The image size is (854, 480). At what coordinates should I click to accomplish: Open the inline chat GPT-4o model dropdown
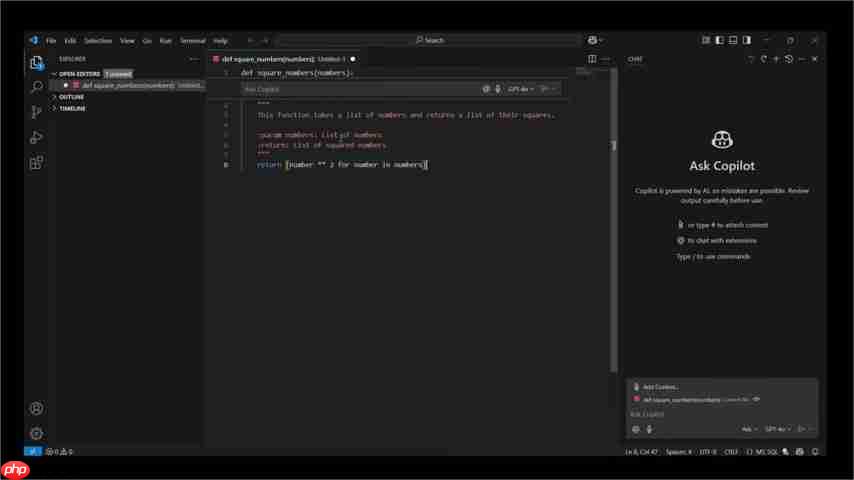(x=520, y=89)
